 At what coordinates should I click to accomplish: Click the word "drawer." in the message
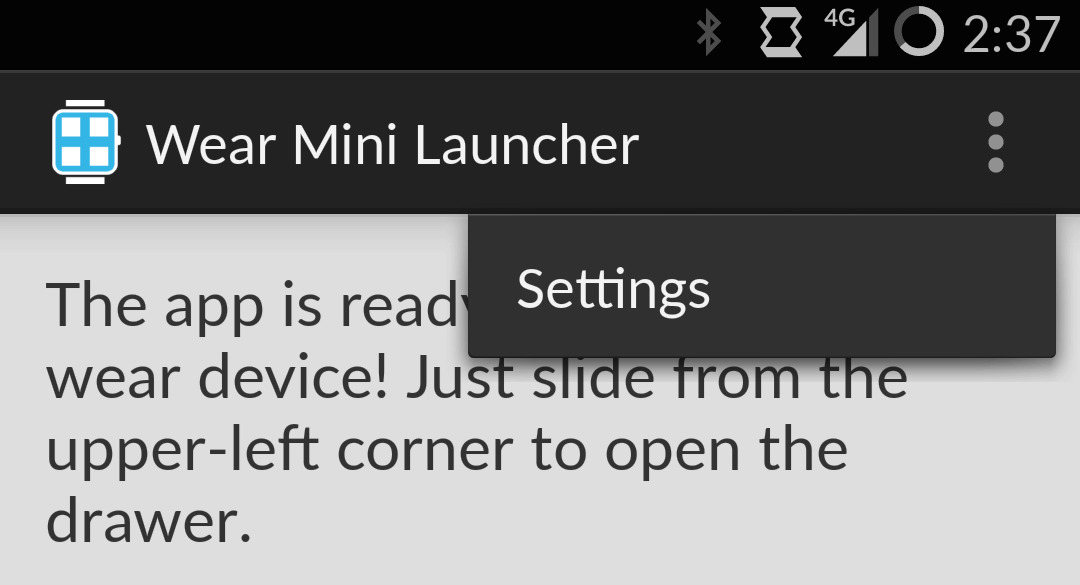[x=149, y=522]
